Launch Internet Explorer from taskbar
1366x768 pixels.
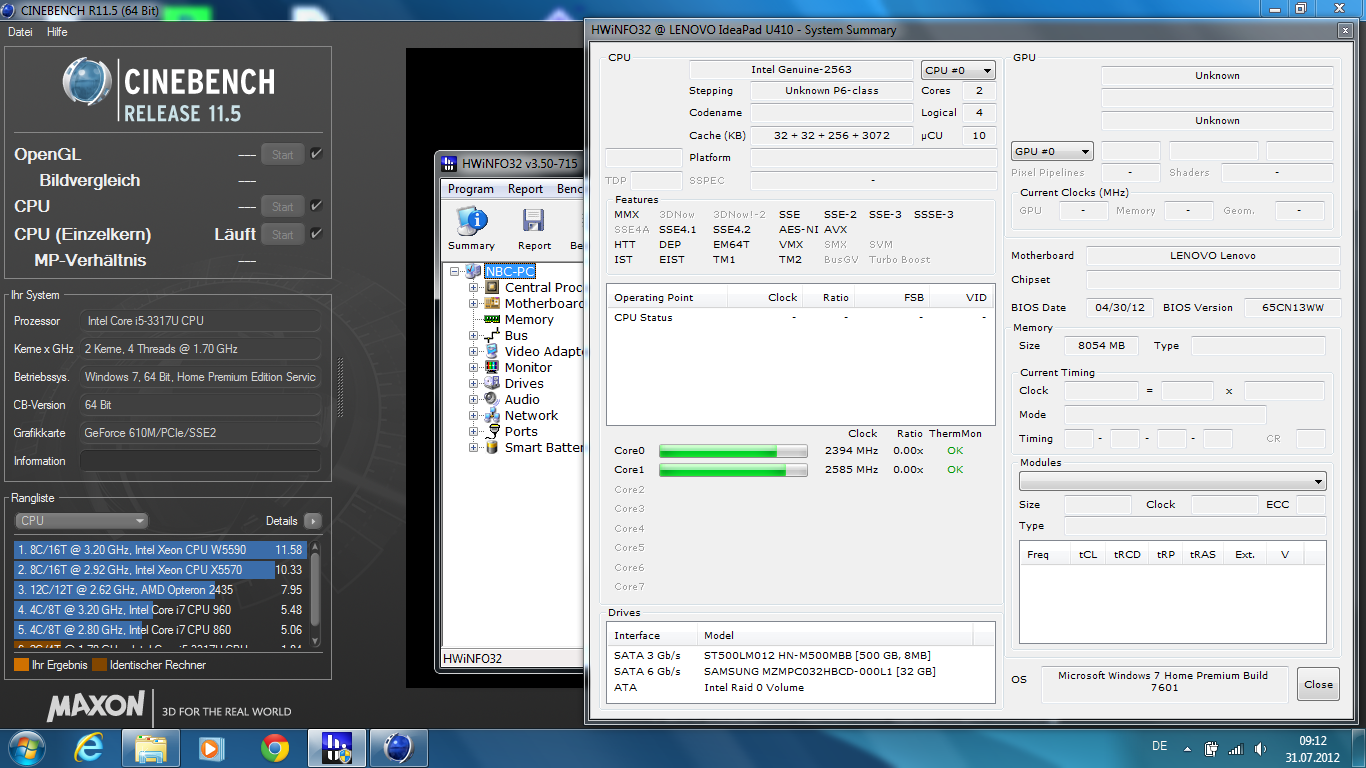pos(89,747)
